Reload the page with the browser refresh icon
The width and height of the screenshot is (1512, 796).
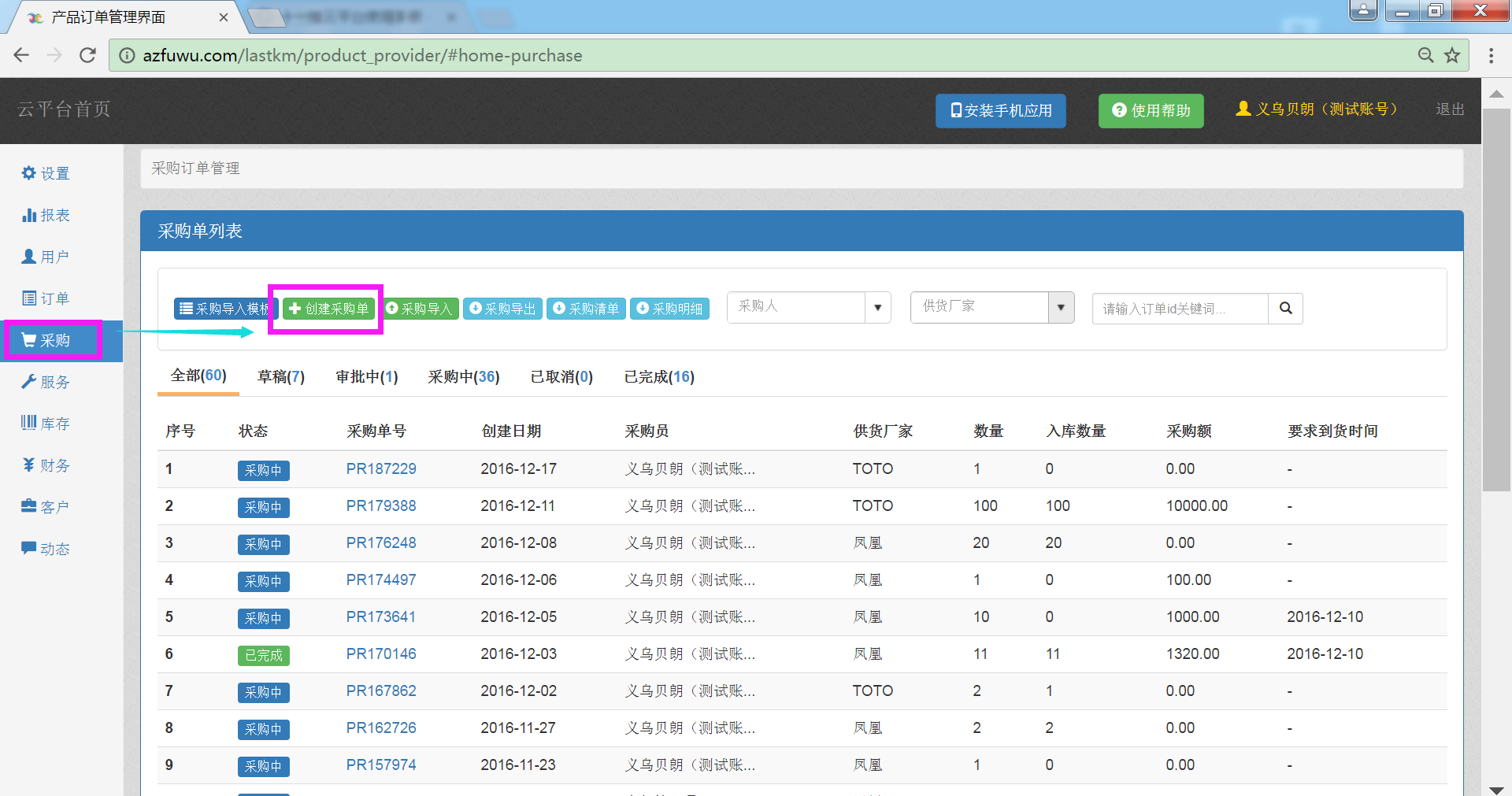click(x=87, y=55)
